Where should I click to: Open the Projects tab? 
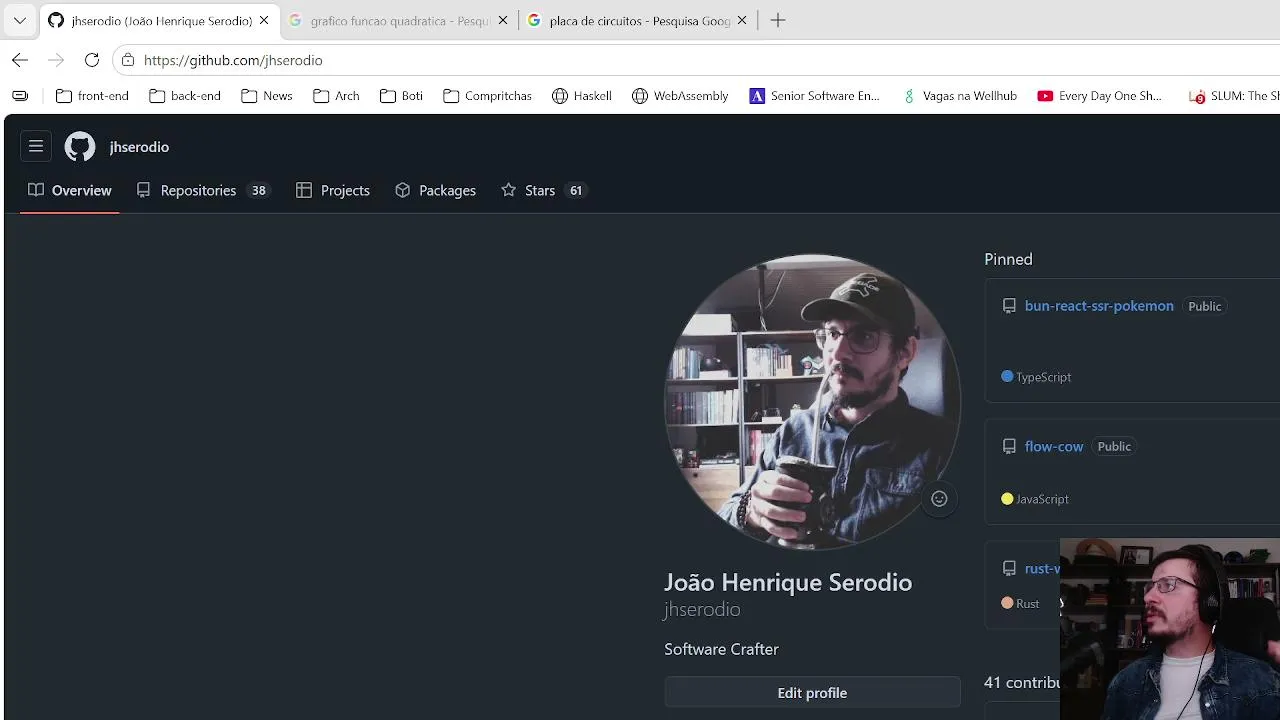point(333,190)
